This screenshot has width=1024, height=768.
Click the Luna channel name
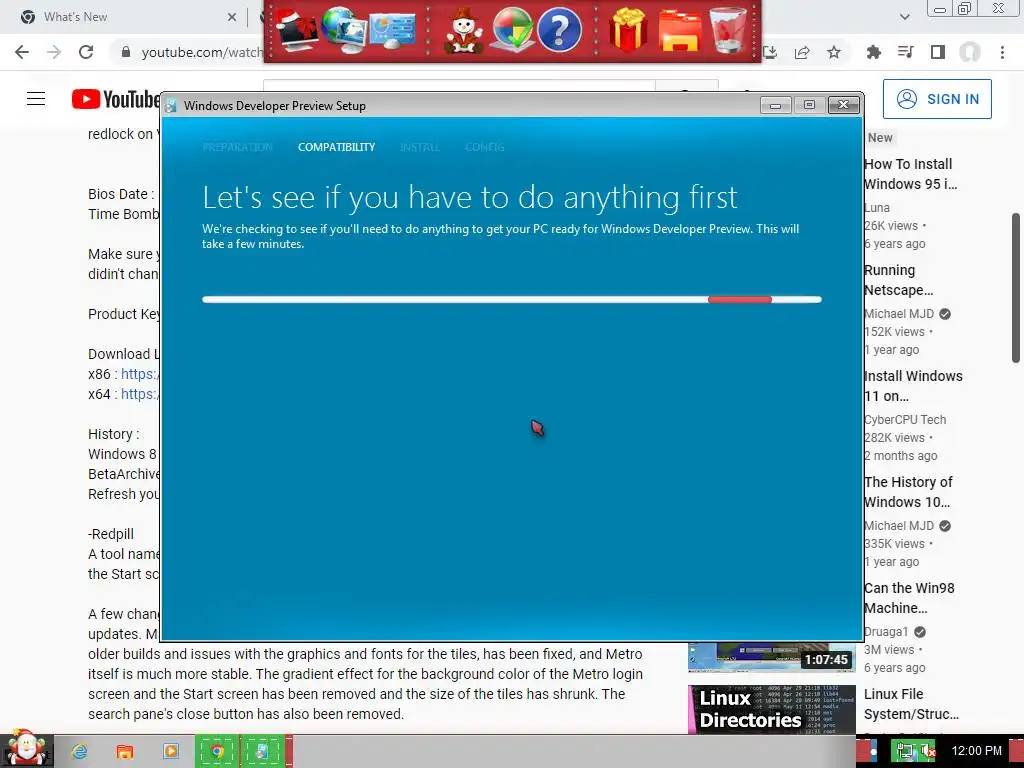877,208
